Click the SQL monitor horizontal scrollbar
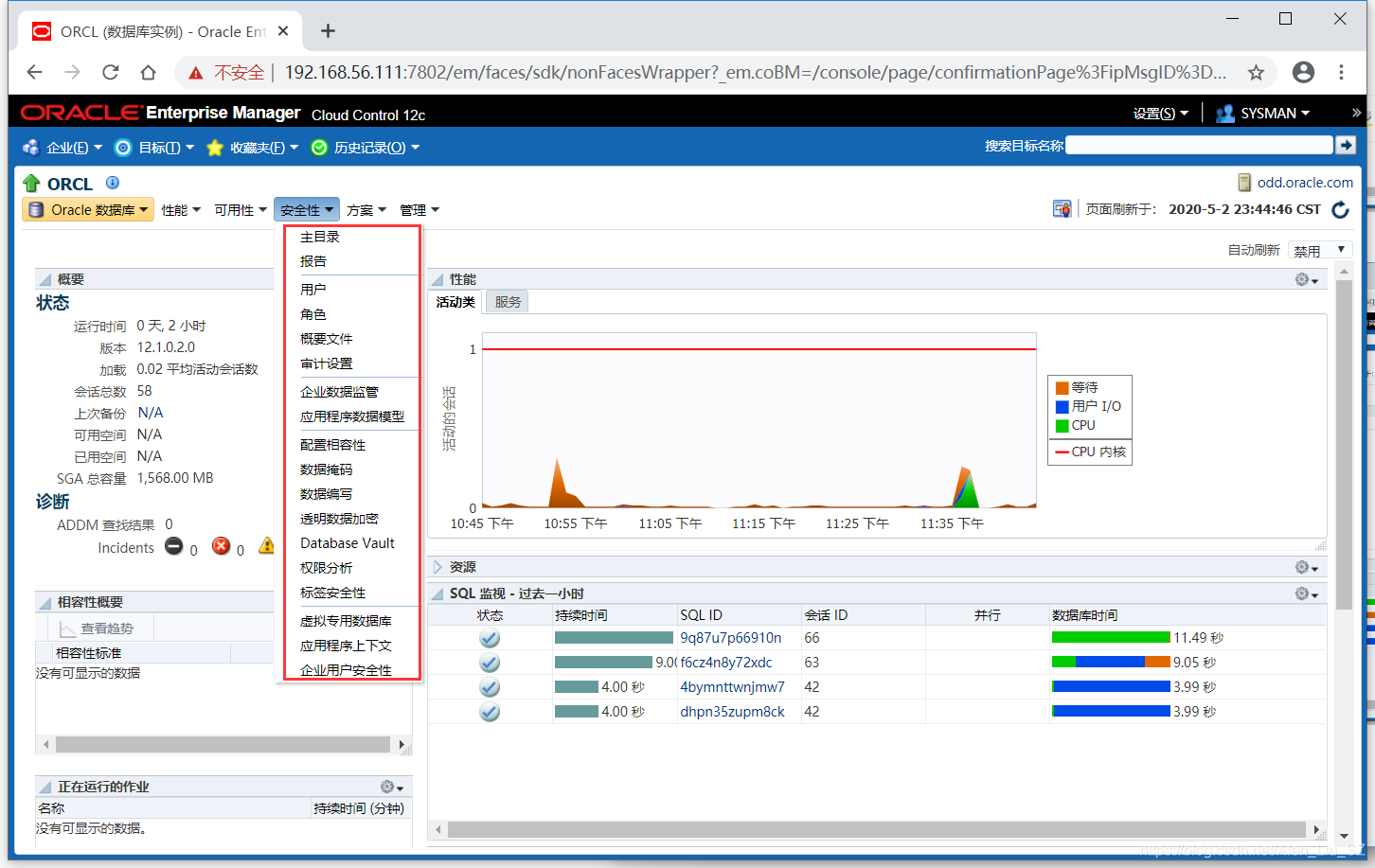 (x=876, y=829)
